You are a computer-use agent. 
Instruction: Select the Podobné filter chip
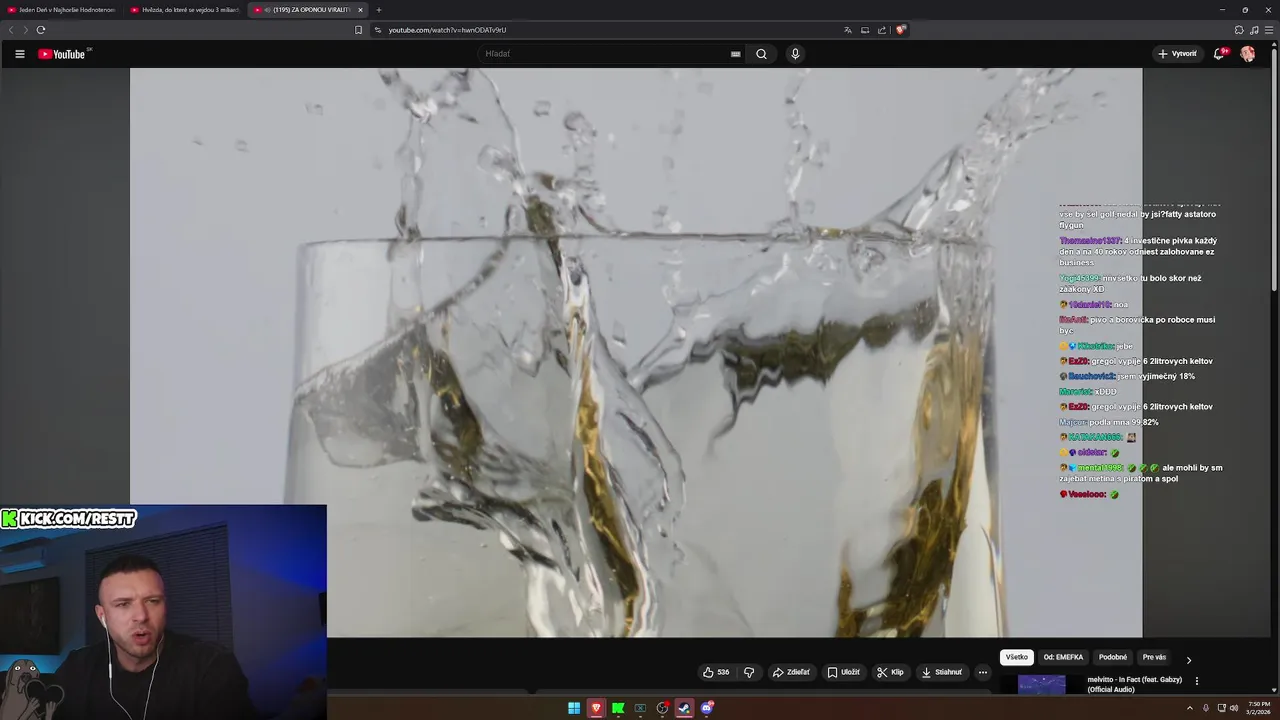pos(1113,657)
